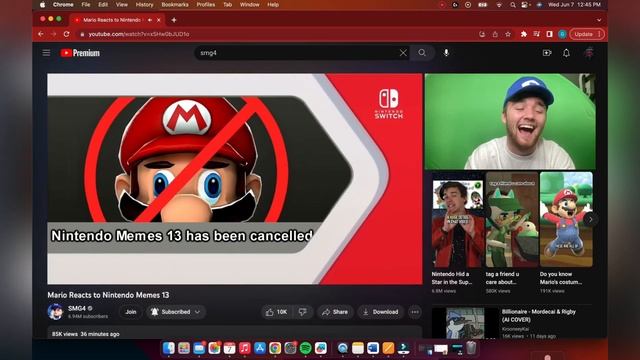Open YouTube notifications bell
Viewport: 640px width, 360px height.
566,53
